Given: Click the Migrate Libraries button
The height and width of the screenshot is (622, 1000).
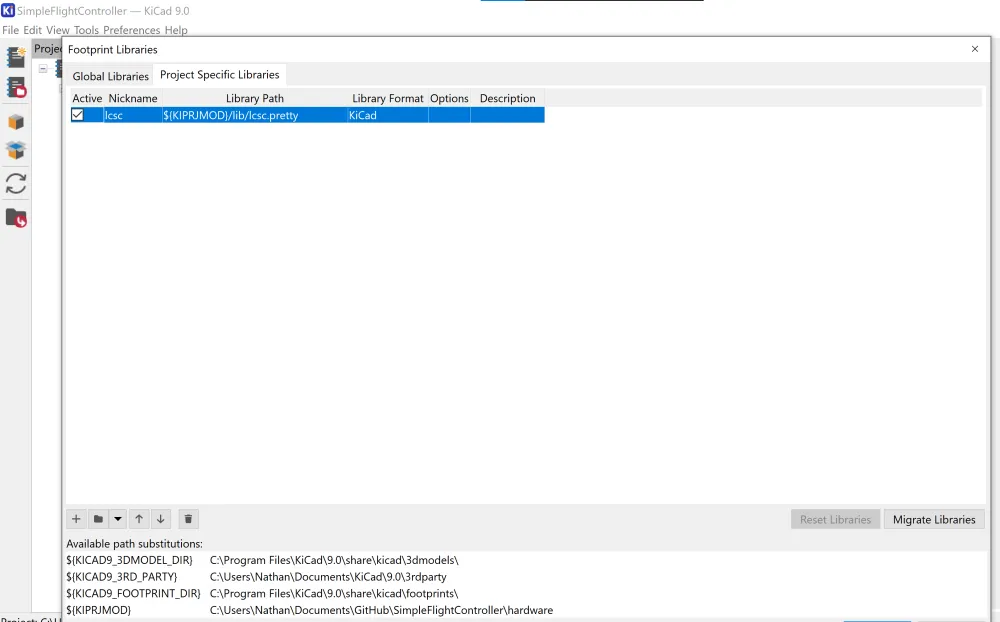Looking at the screenshot, I should pyautogui.click(x=933, y=520).
